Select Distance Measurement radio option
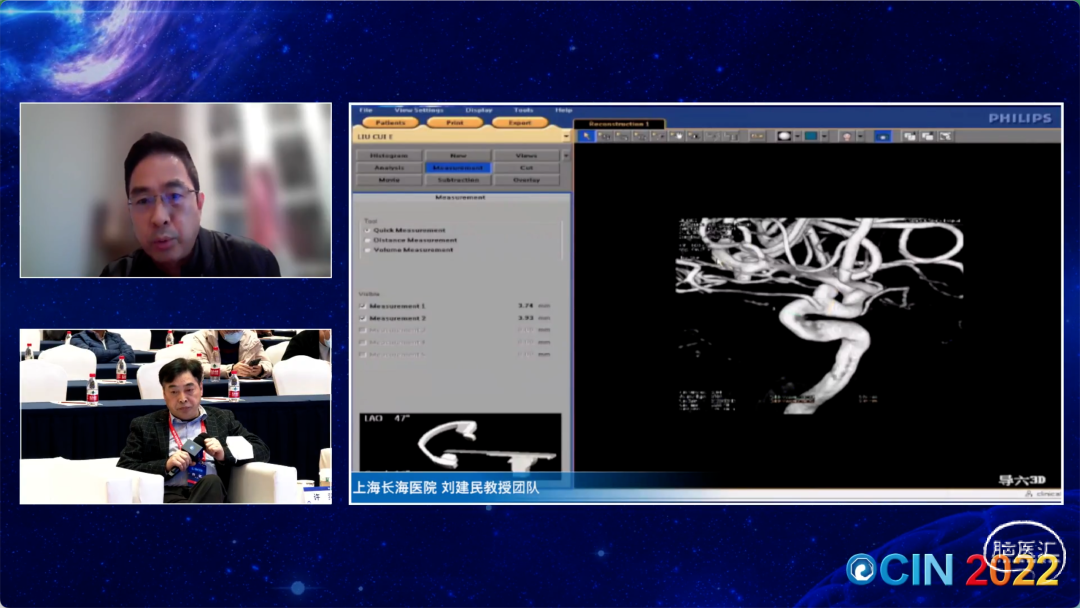1080x608 pixels. click(x=367, y=240)
